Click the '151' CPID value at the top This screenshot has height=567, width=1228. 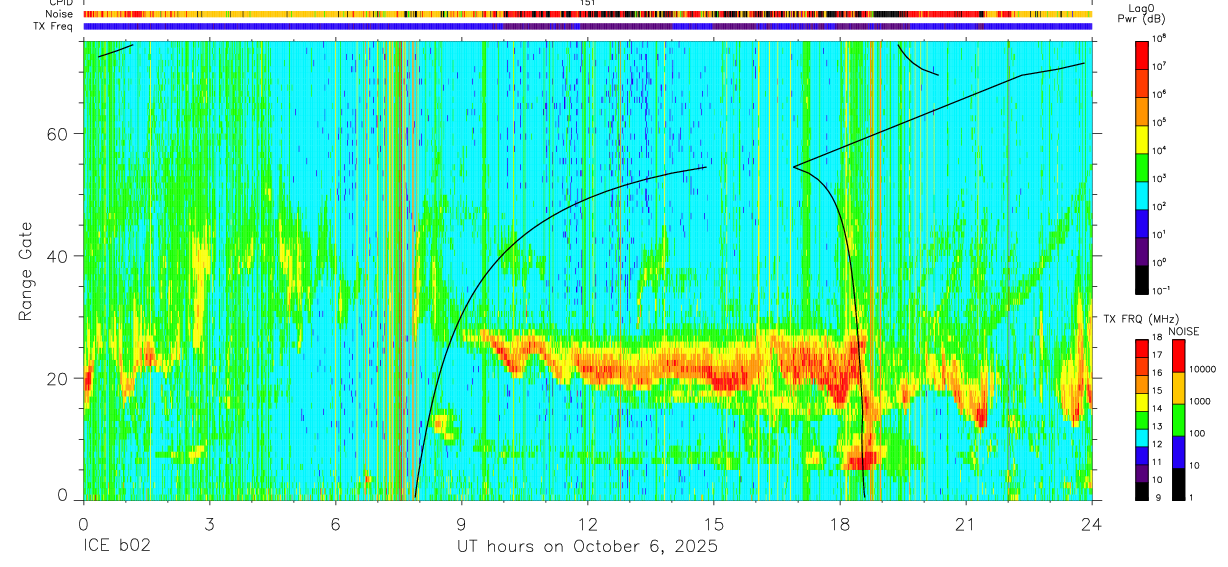tap(587, 3)
